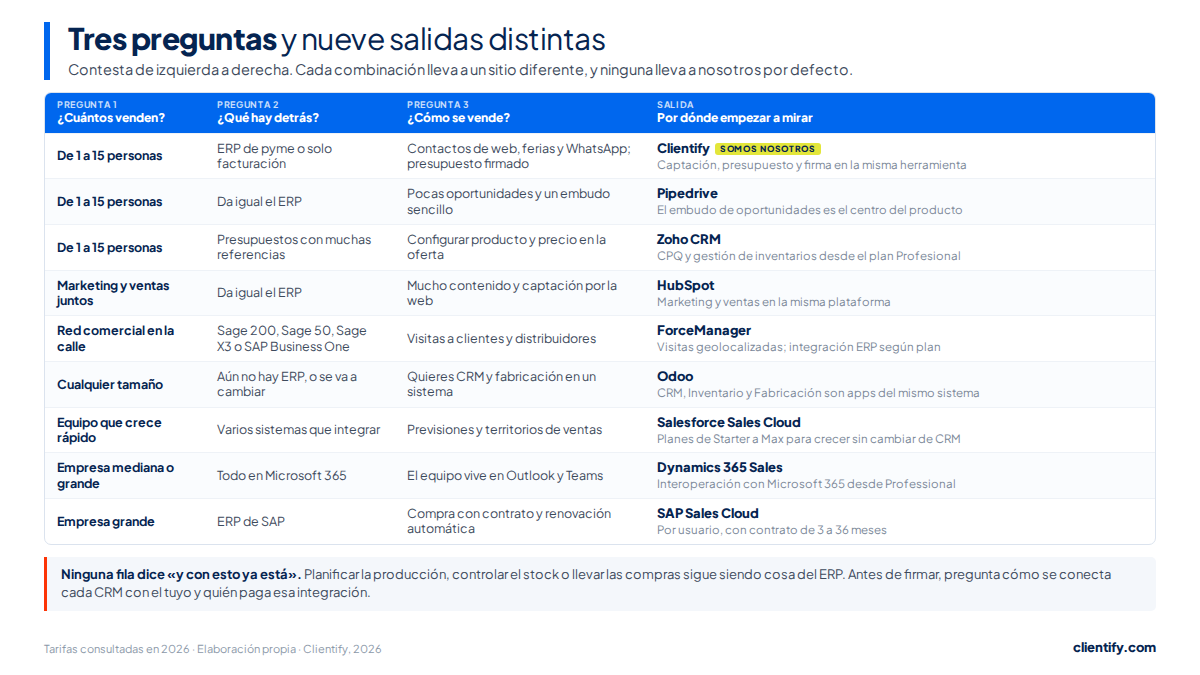The width and height of the screenshot is (1200, 675).
Task: Click 'Contactos de web, ferias y WhatsApp' cell
Action: (x=519, y=156)
